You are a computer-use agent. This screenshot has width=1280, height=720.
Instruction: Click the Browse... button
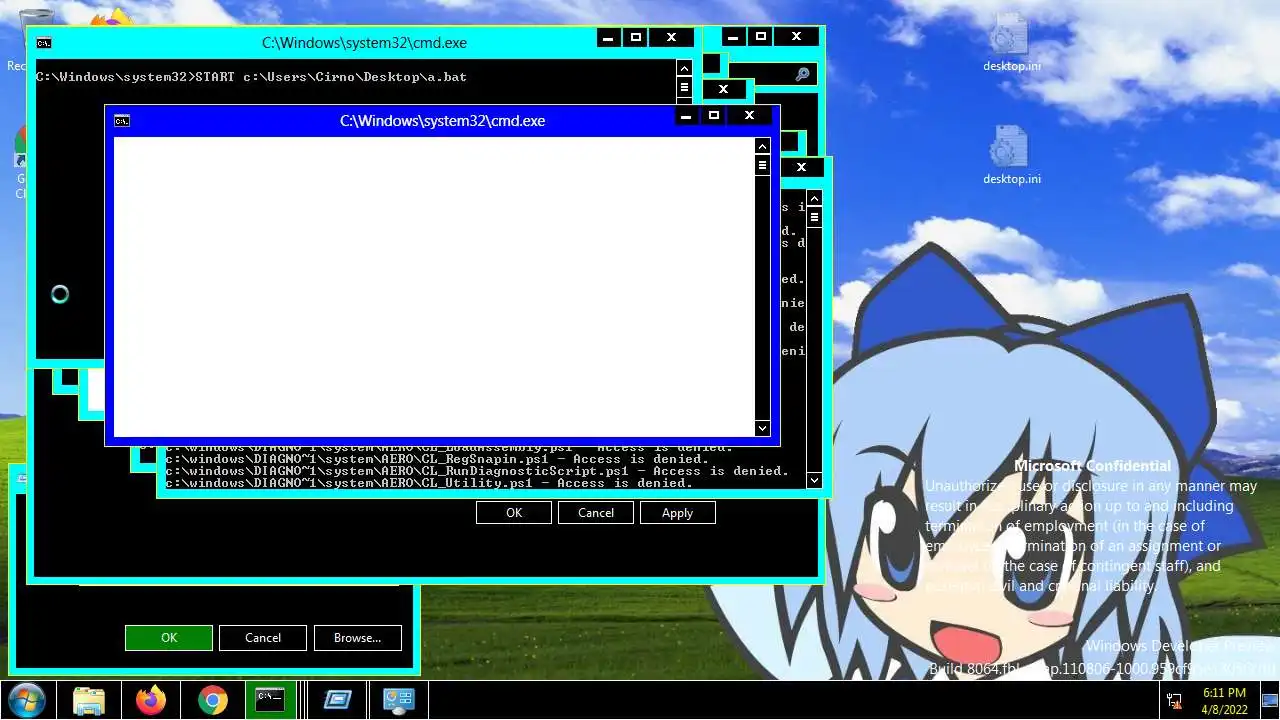tap(358, 637)
